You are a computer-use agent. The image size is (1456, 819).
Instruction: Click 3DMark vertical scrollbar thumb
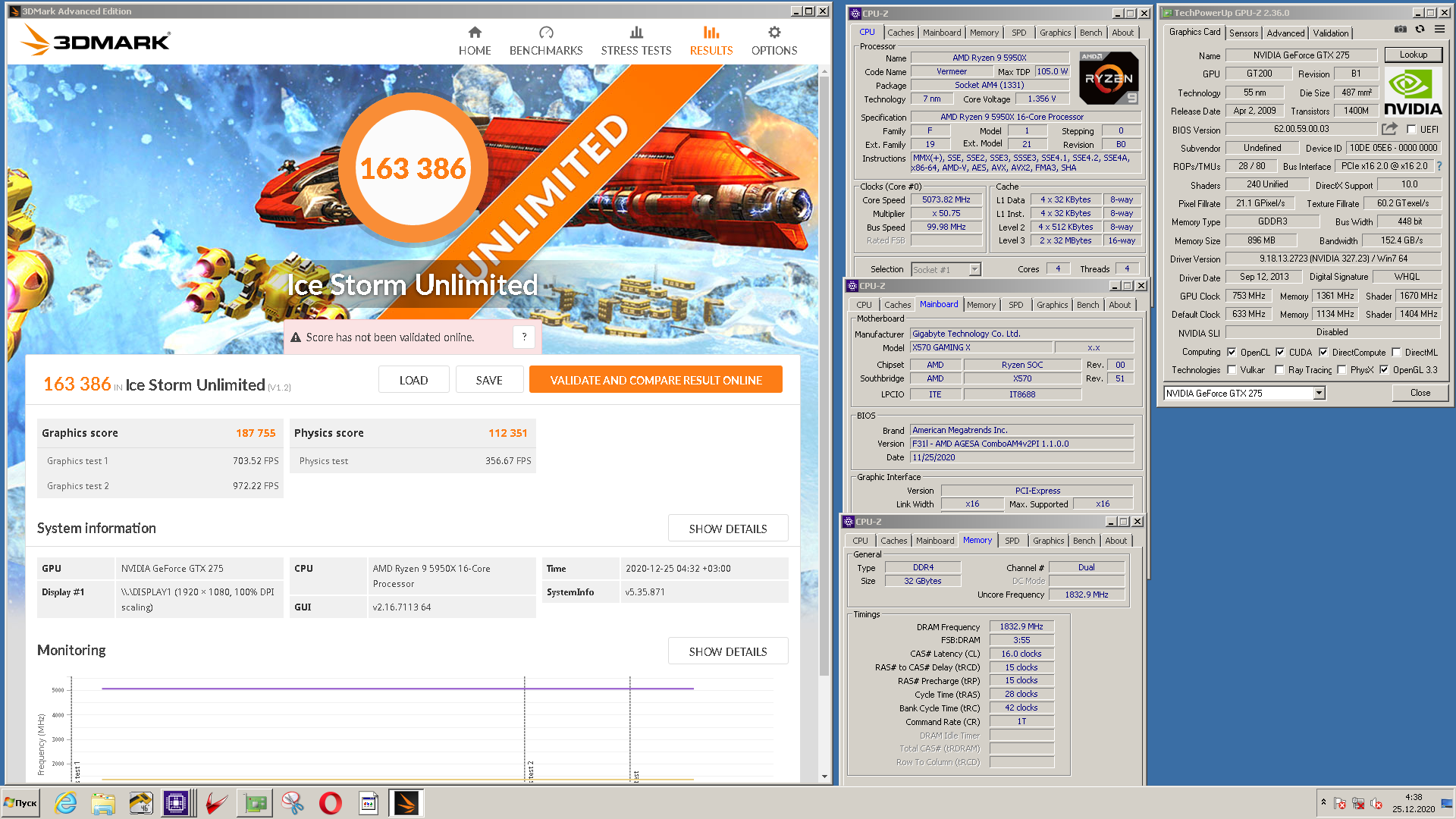(824, 376)
